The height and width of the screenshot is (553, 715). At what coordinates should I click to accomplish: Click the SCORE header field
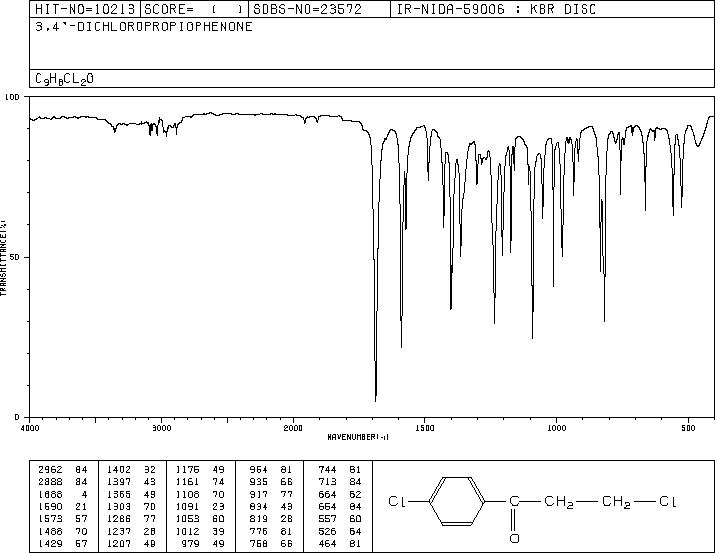click(x=194, y=9)
